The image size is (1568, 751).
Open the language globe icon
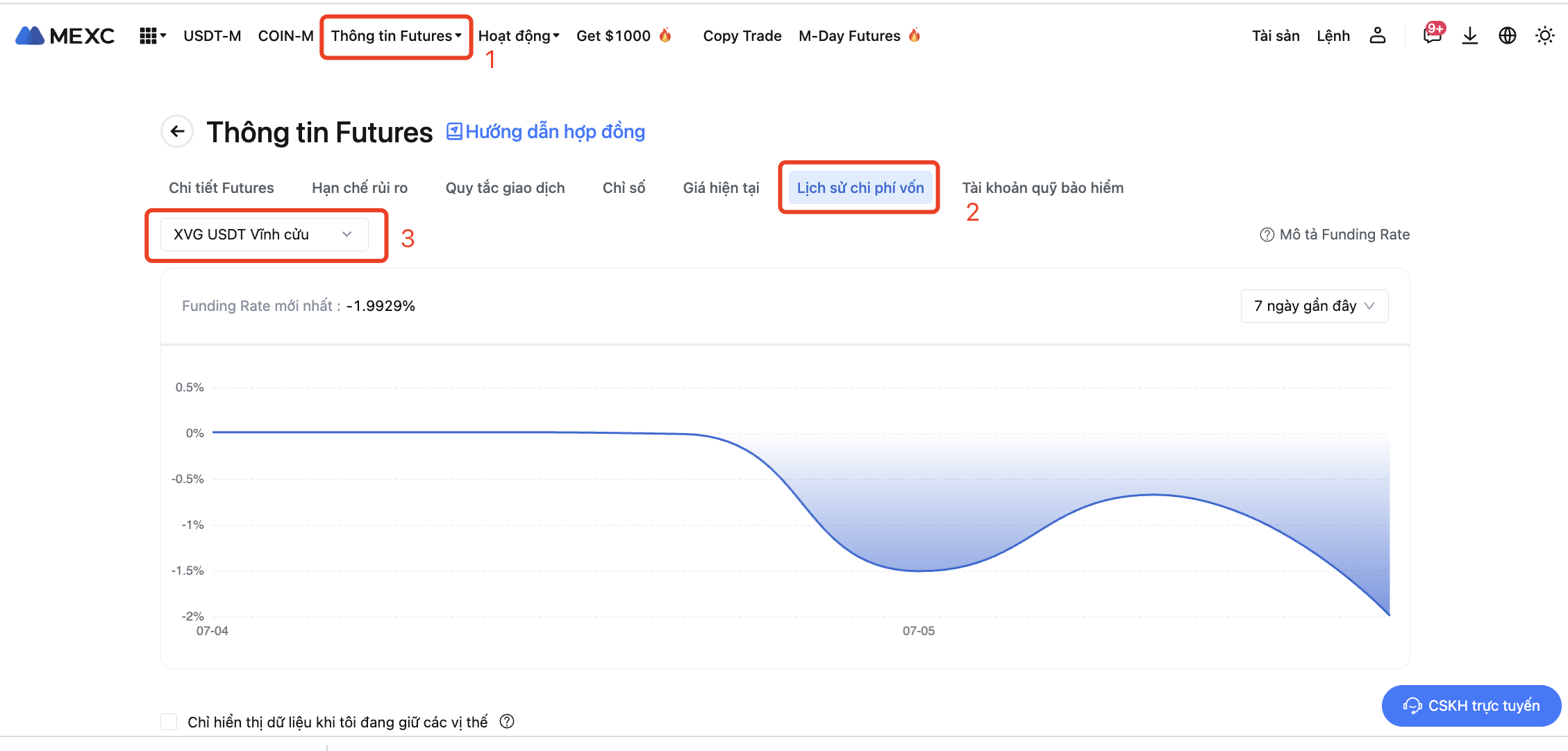[x=1507, y=35]
